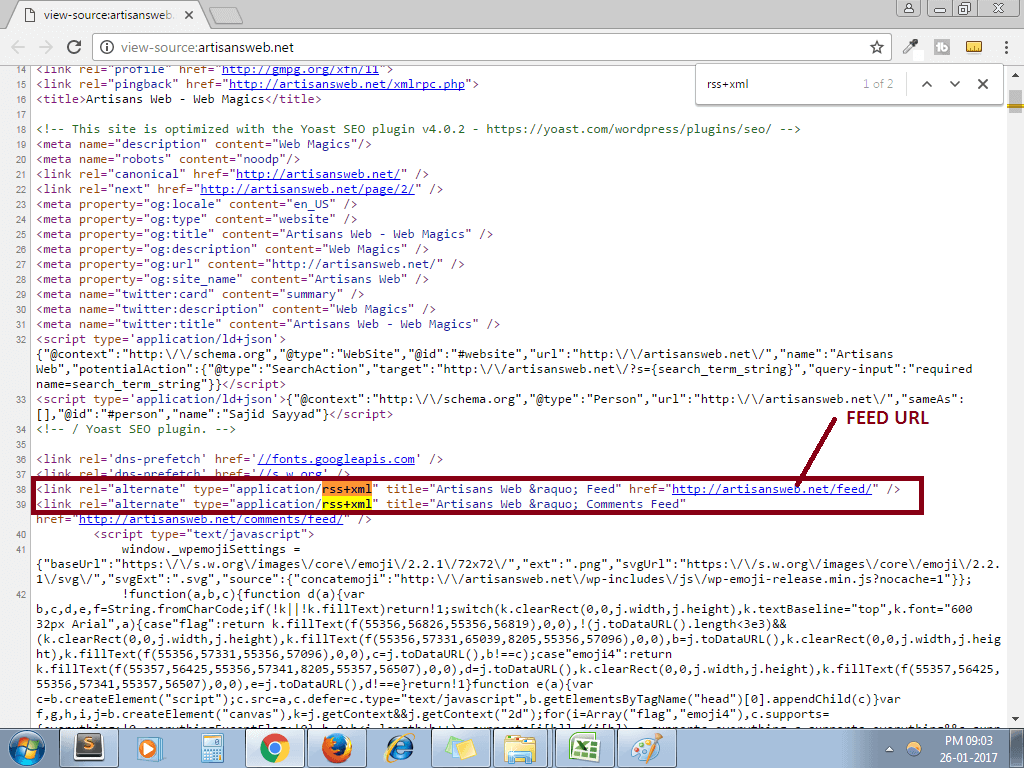
Task: Go forward to the next page
Action: [x=46, y=47]
